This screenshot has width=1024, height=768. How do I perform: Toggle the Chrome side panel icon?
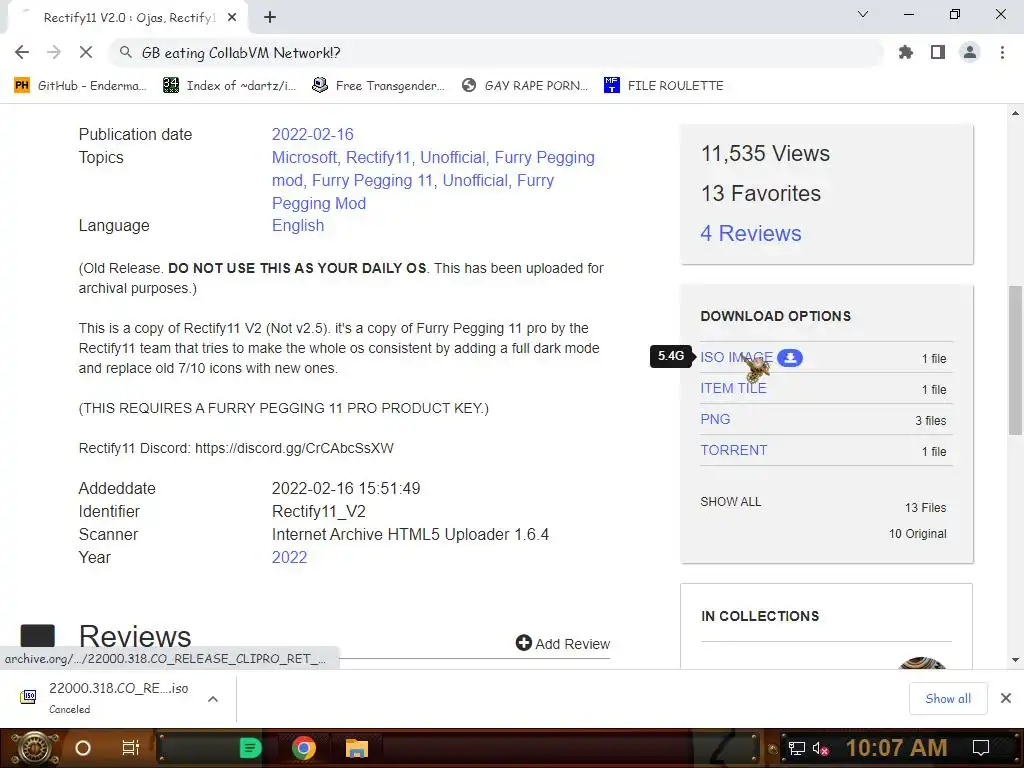pyautogui.click(x=938, y=52)
